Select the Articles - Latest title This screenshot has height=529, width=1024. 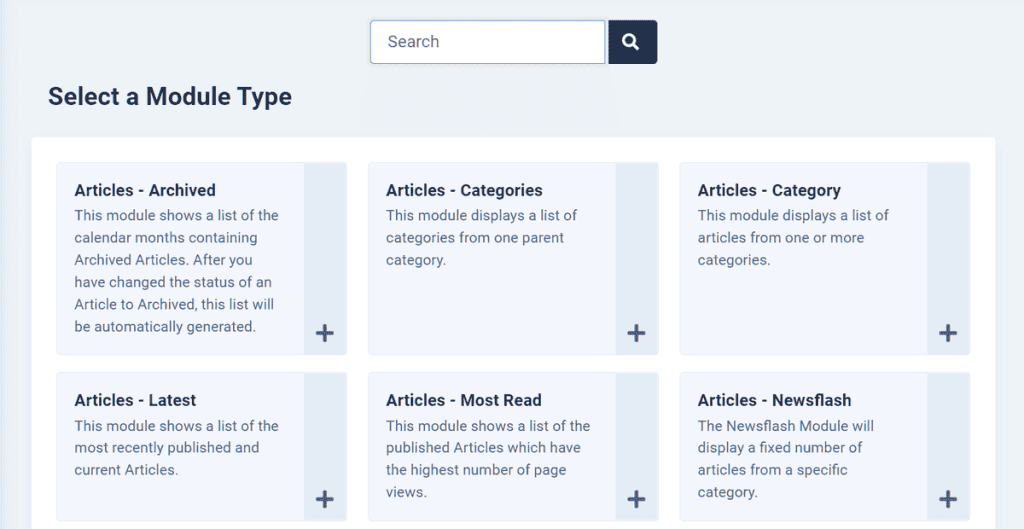[135, 400]
